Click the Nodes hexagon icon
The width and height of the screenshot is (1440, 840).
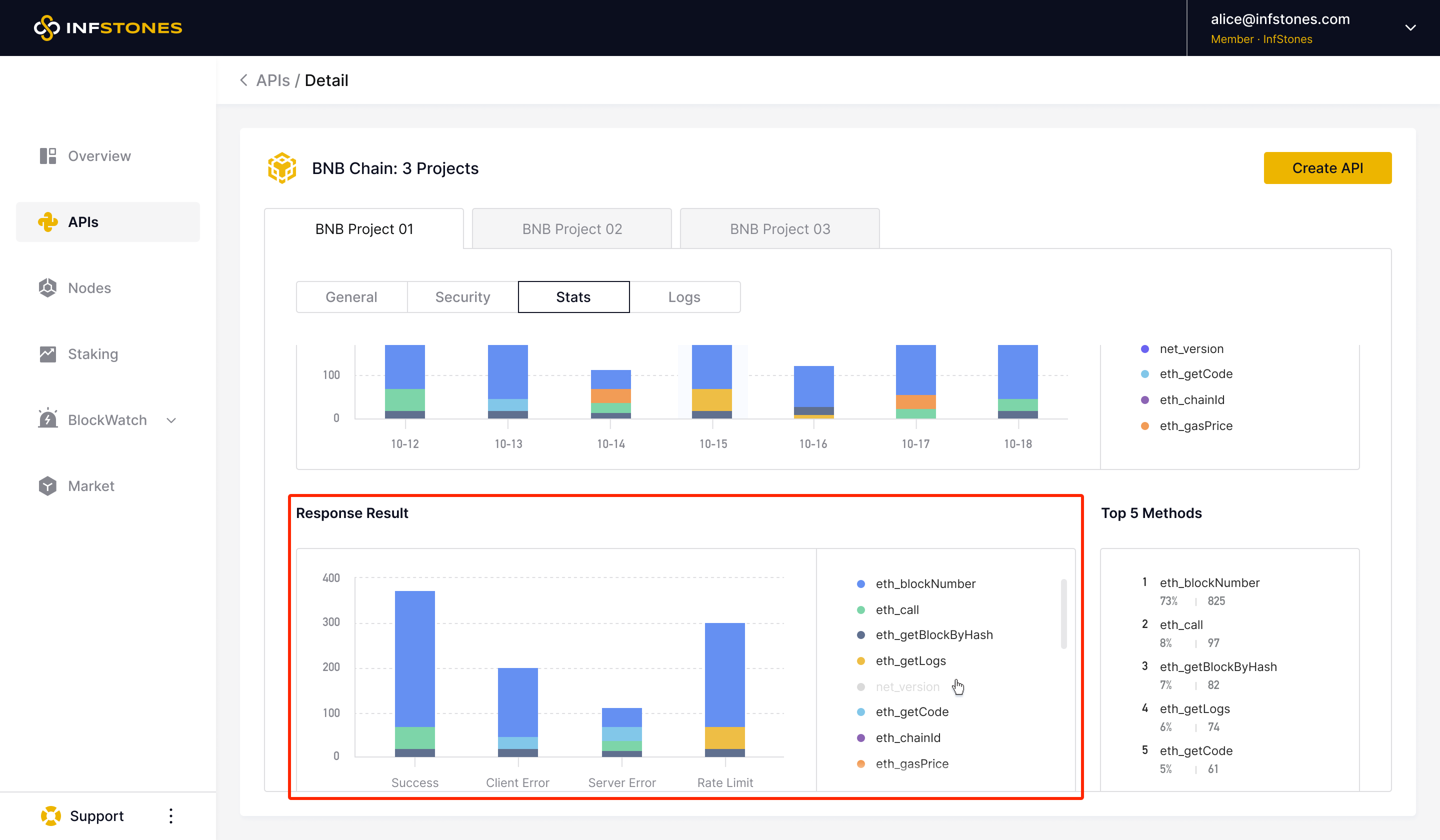click(48, 288)
